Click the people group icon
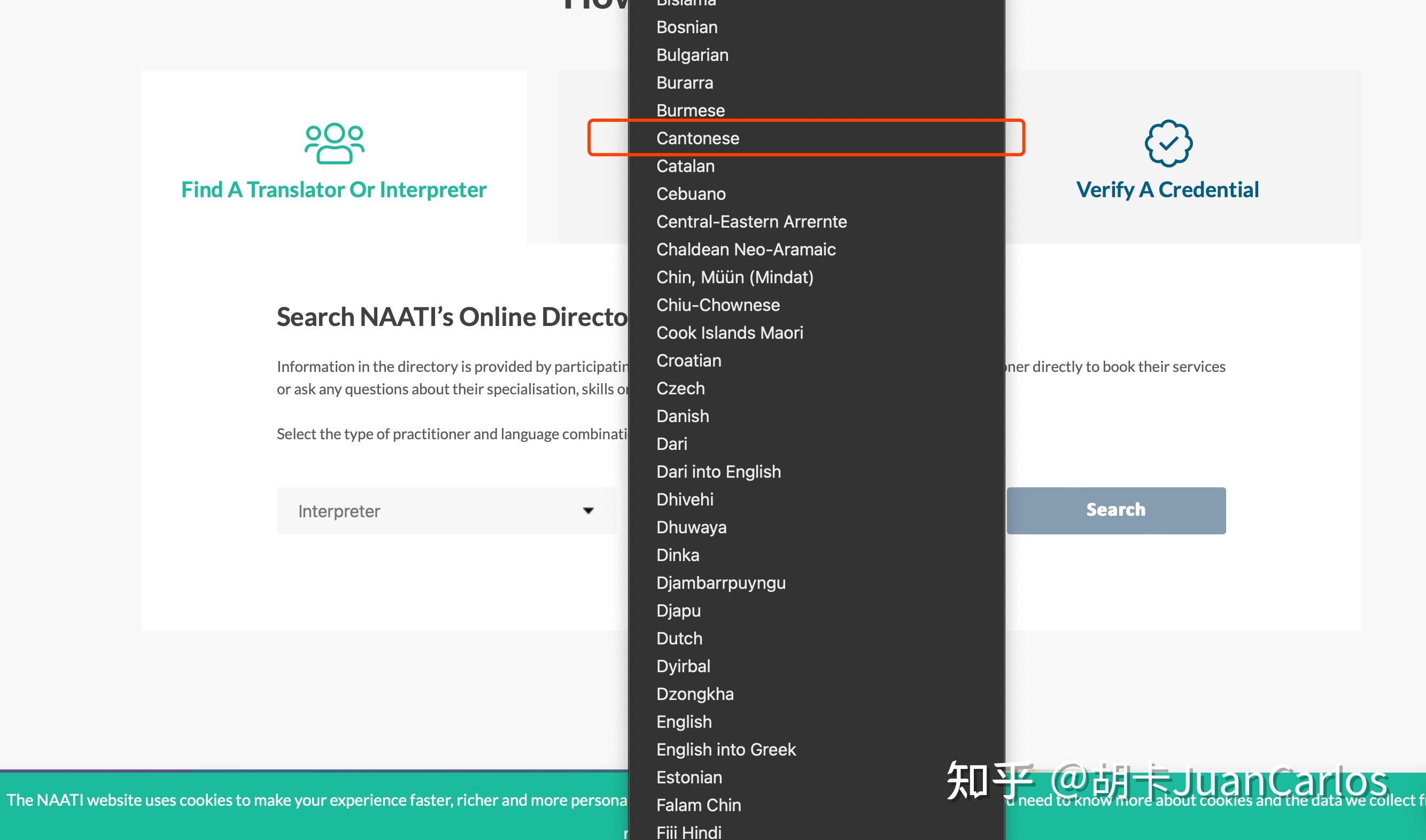Image resolution: width=1426 pixels, height=840 pixels. point(334,143)
